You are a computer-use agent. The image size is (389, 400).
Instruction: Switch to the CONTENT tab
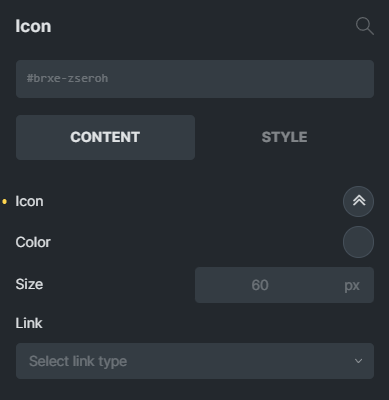click(105, 137)
